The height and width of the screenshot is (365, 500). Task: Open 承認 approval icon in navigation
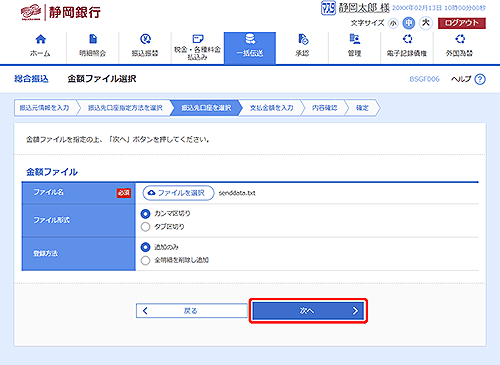[303, 39]
